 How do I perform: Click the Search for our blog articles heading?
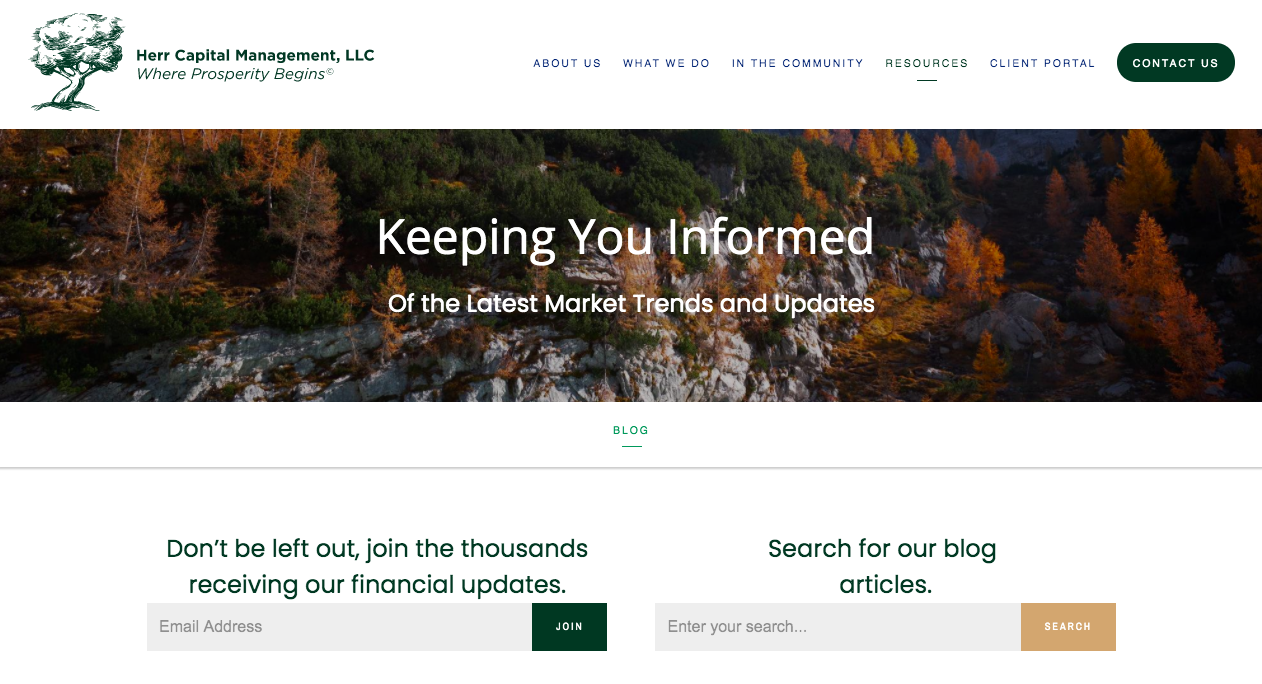click(883, 566)
